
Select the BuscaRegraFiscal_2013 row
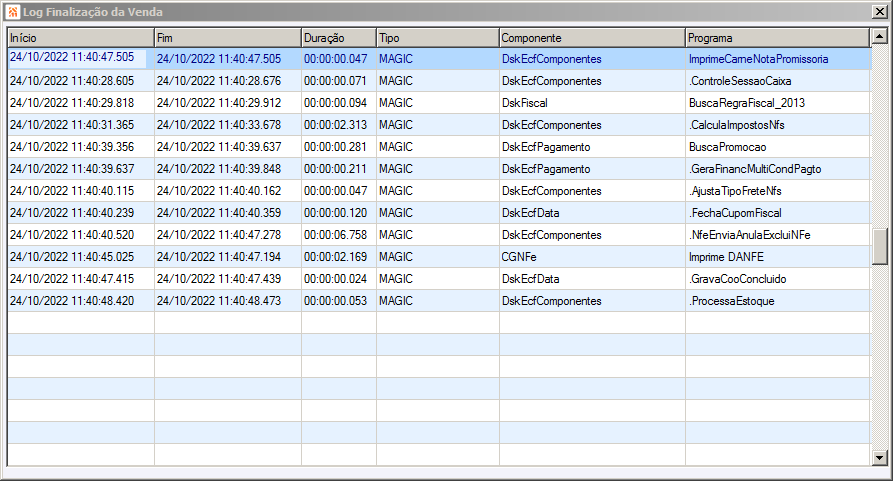[x=439, y=103]
